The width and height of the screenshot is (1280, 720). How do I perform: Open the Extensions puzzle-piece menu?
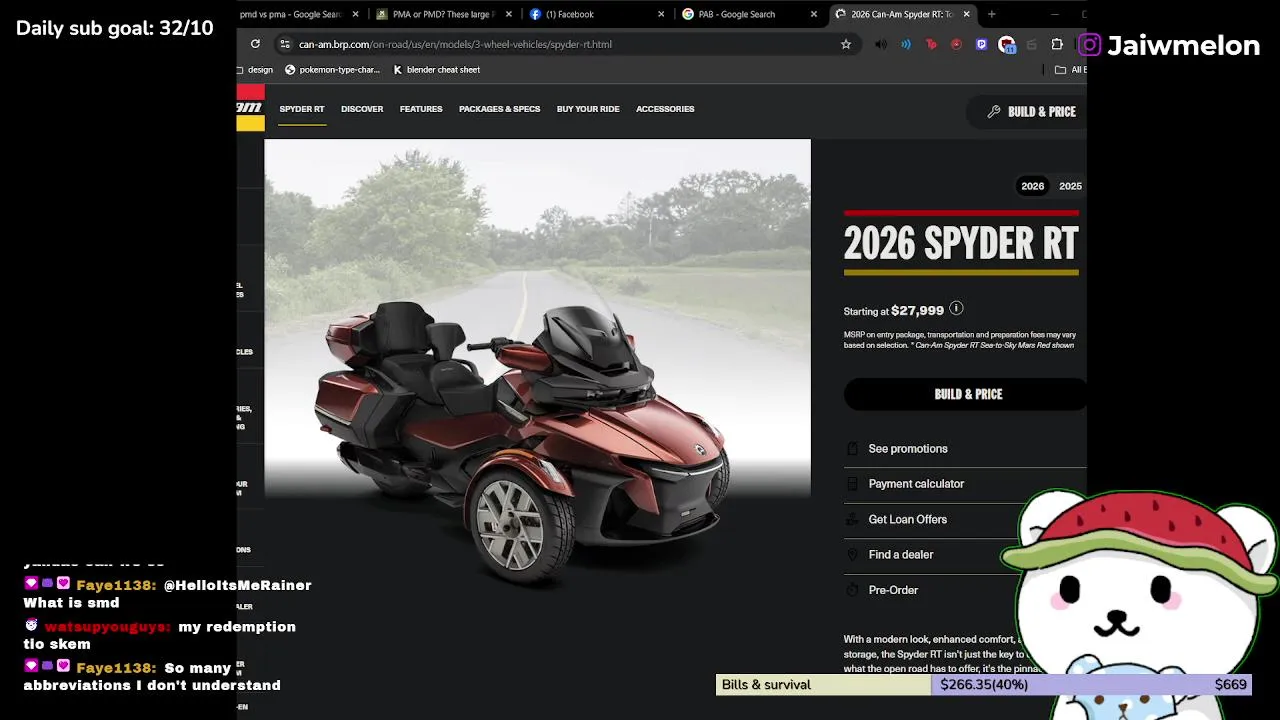(x=1057, y=44)
